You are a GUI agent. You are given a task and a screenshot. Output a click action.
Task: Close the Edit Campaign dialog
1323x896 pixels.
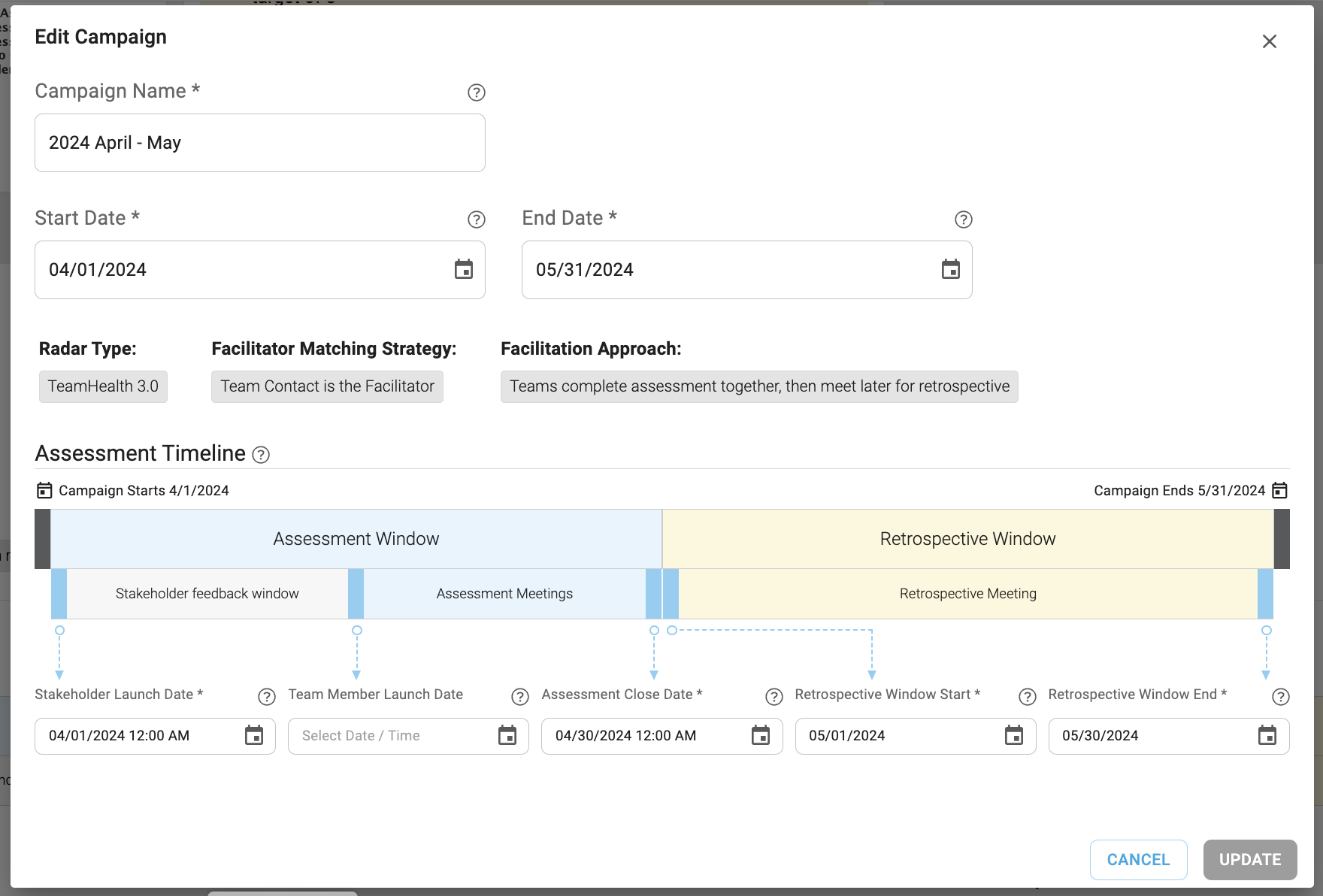pos(1270,41)
